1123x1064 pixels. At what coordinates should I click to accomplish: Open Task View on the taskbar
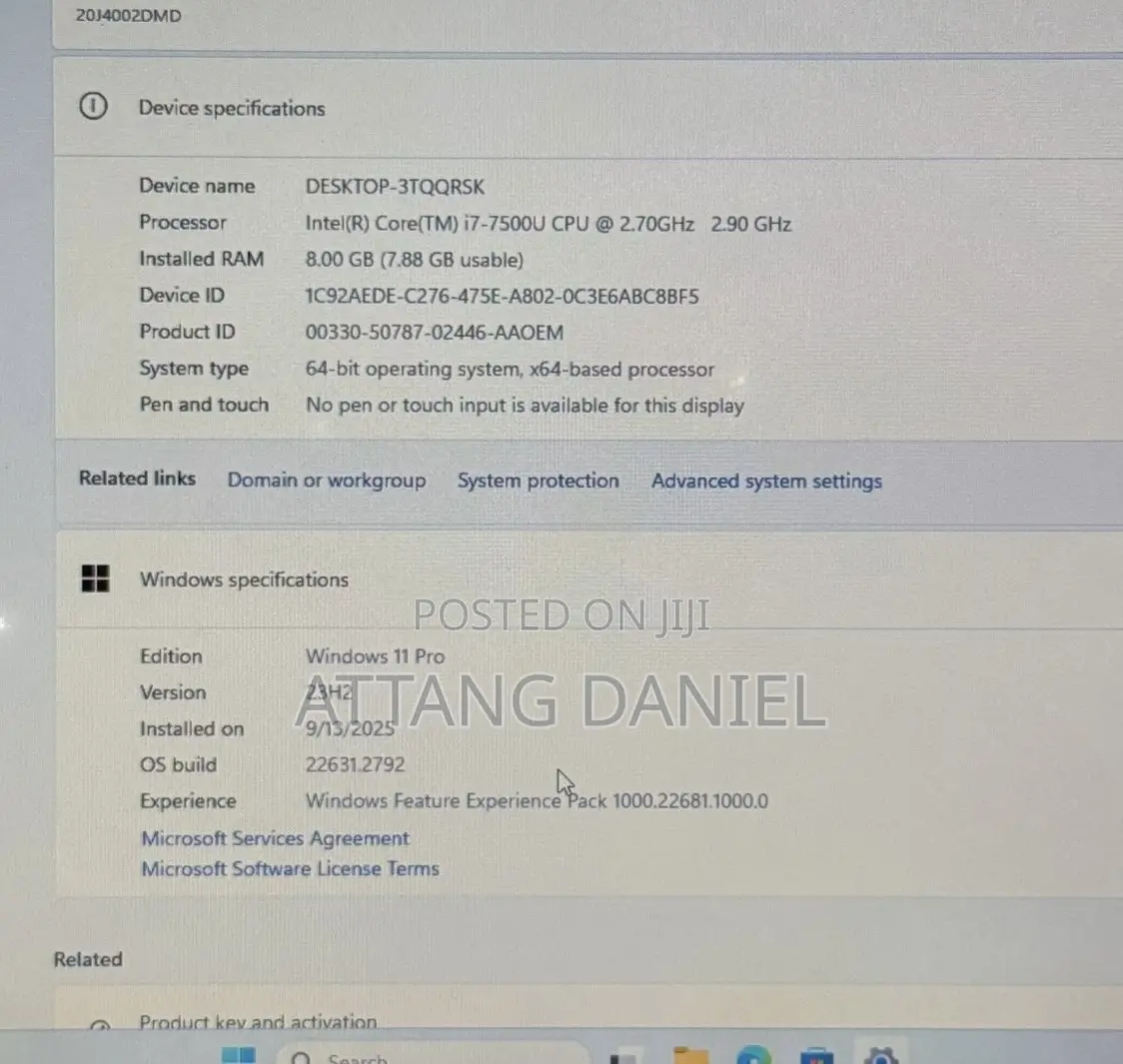pos(622,1057)
